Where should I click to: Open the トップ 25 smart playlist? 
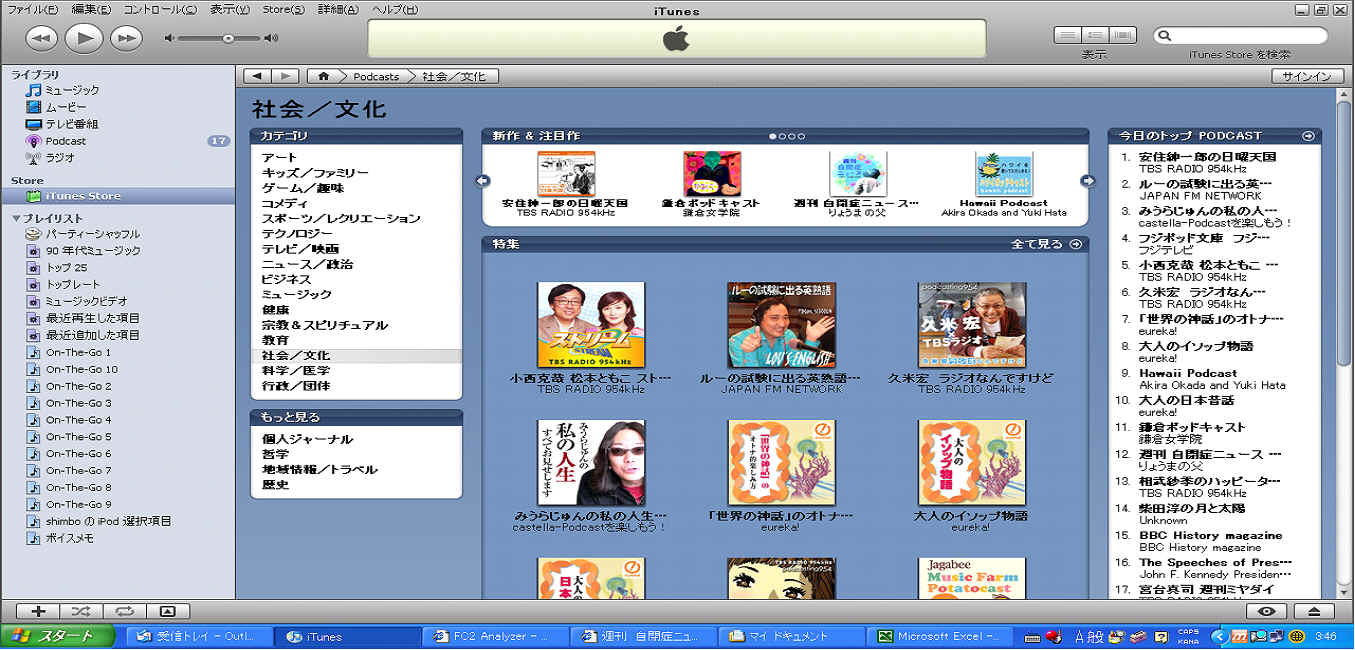pos(57,268)
